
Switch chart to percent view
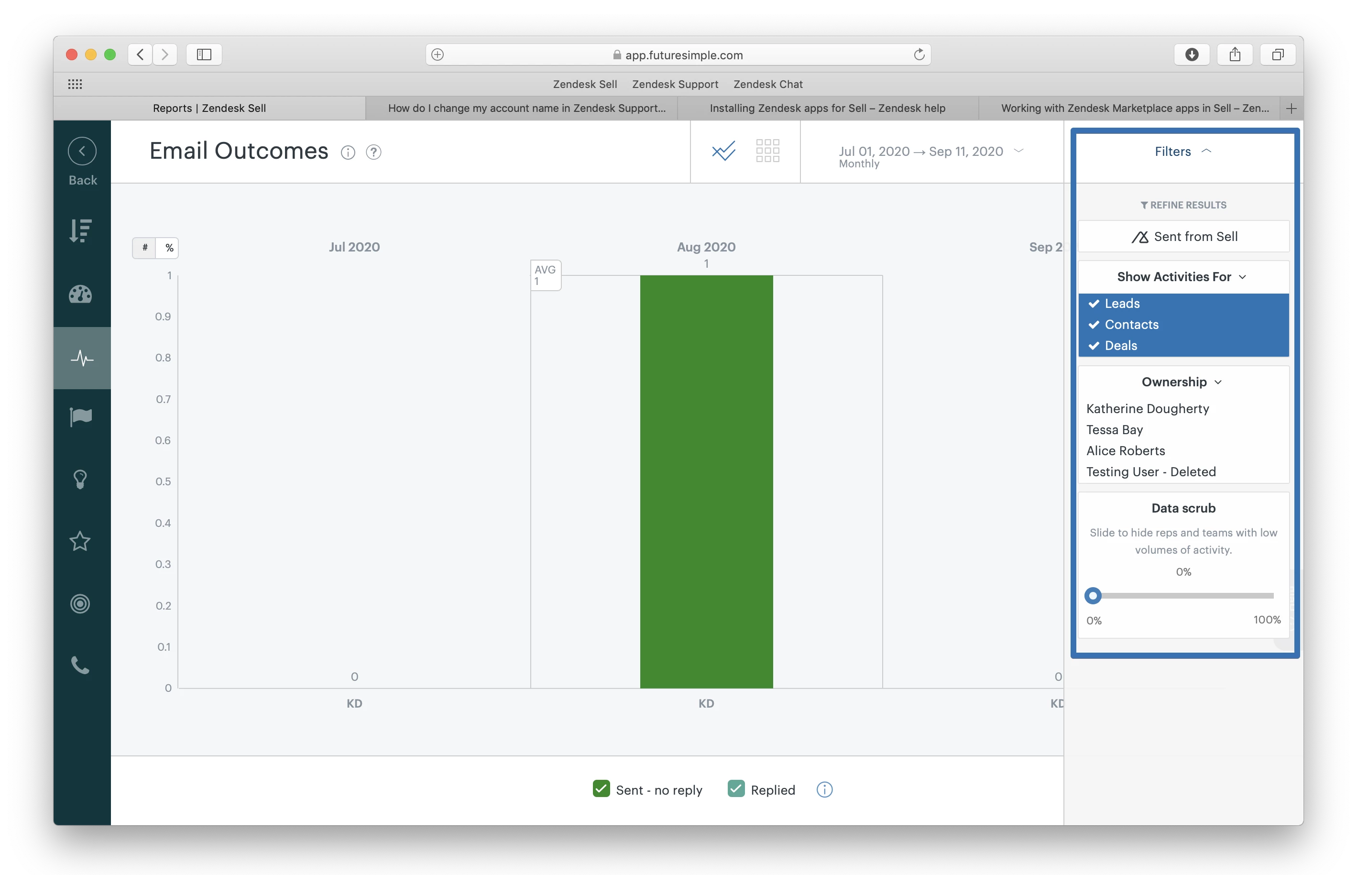click(169, 248)
